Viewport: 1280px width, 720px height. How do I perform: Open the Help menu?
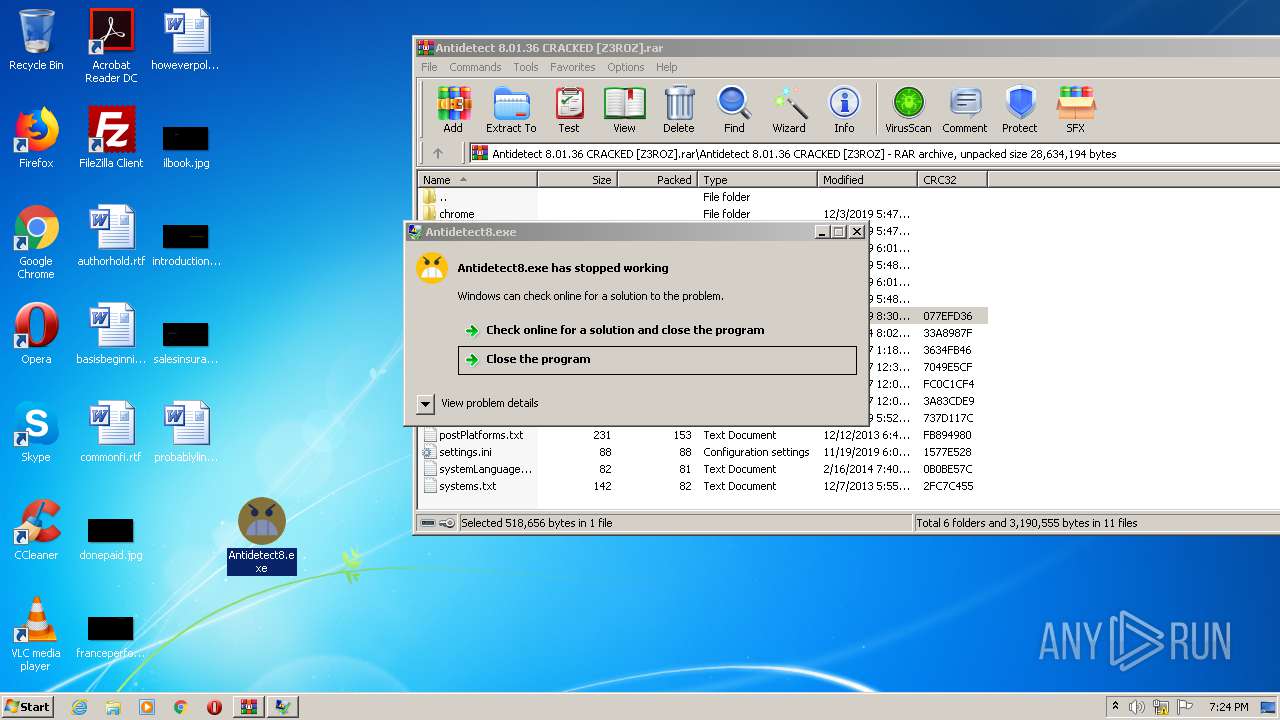[x=667, y=67]
